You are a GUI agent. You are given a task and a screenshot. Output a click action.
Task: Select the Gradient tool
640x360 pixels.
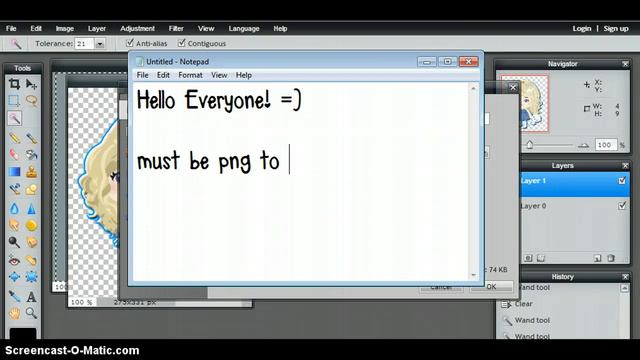14,172
